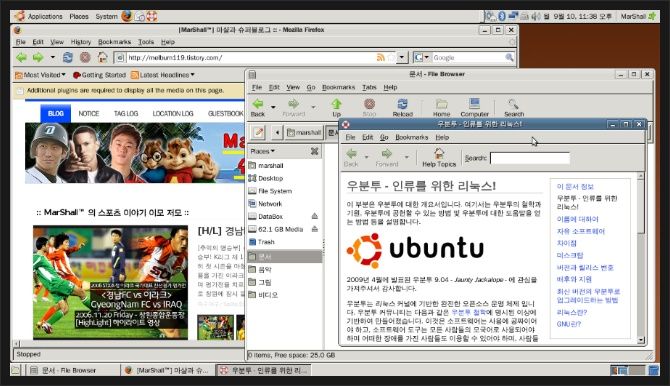
Task: Click Forward button in File Browser toolbar
Action: pyautogui.click(x=294, y=108)
